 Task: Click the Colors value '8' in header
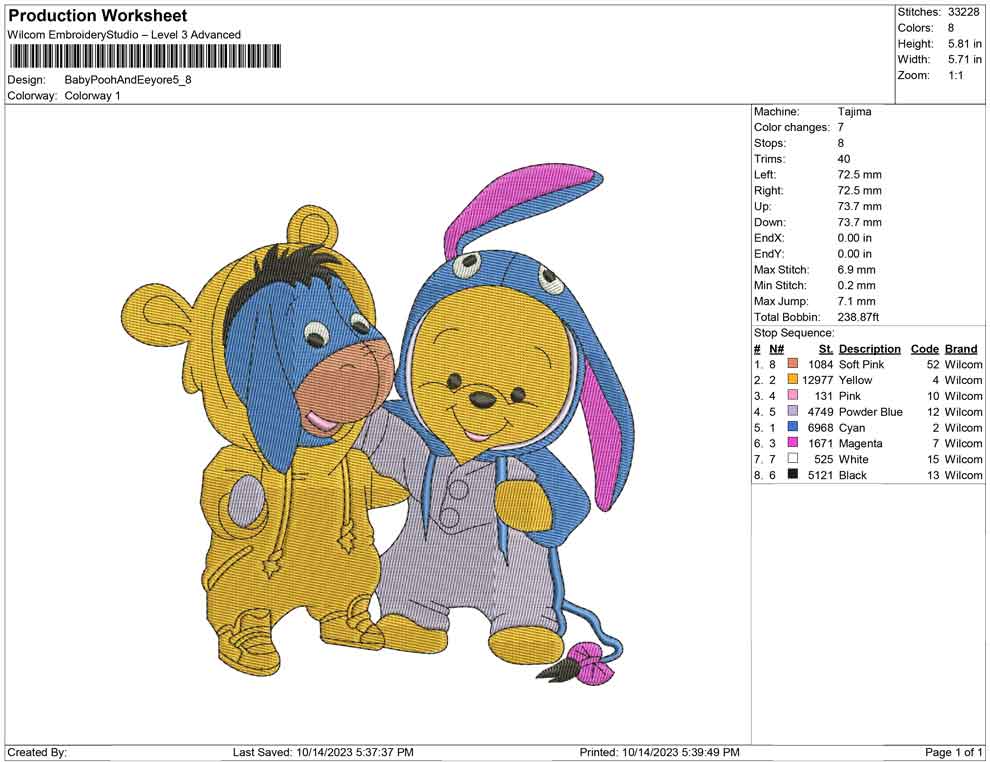point(951,28)
